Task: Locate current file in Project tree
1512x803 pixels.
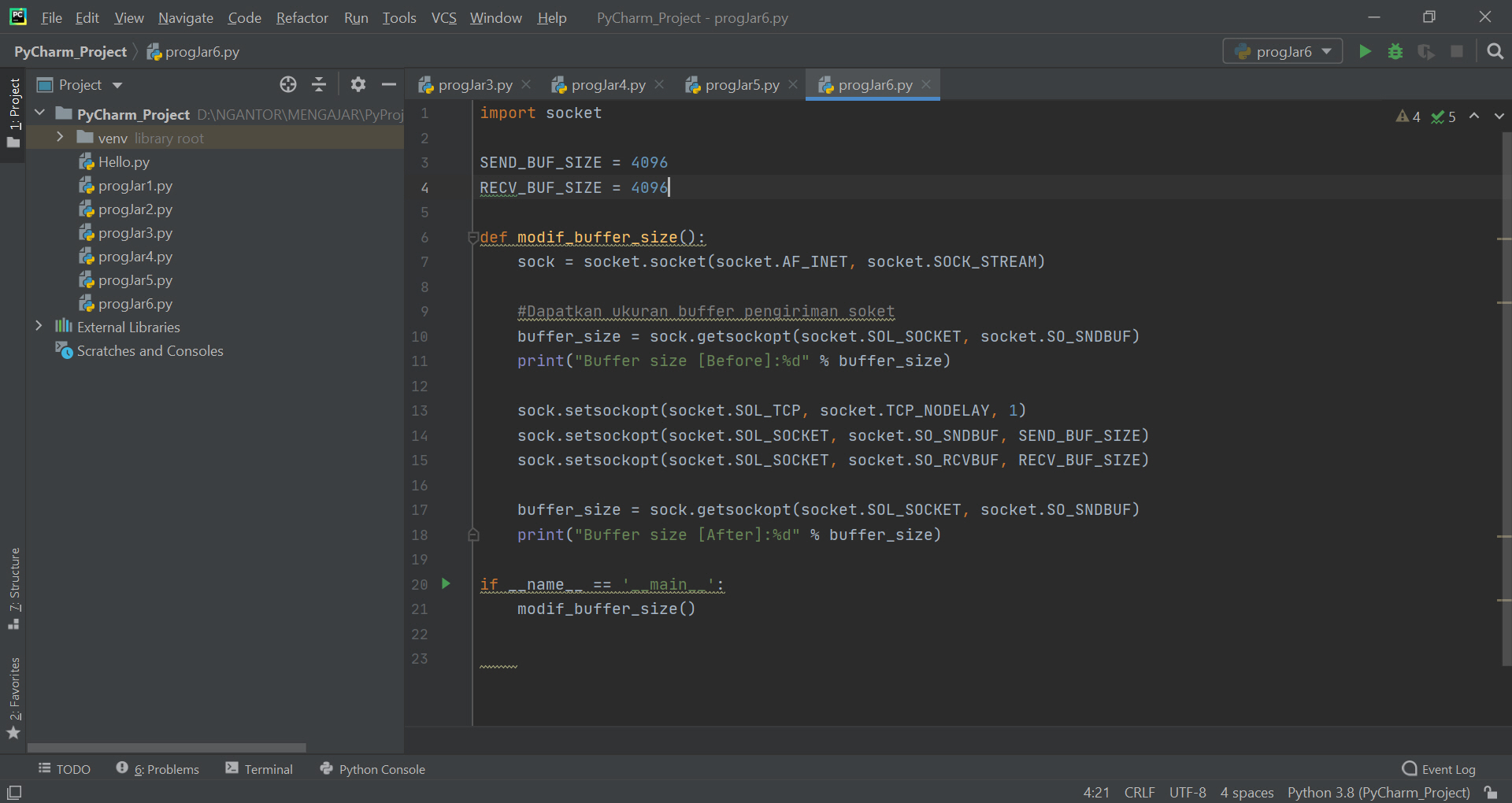Action: (288, 85)
